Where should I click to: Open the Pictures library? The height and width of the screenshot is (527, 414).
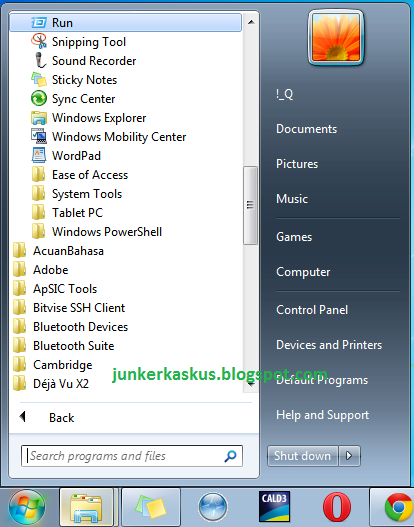coord(297,164)
